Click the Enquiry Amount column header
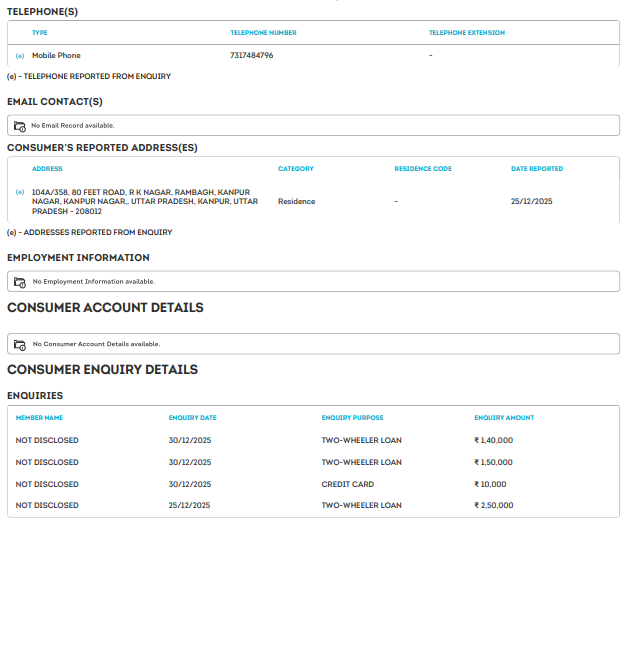The image size is (635, 670). click(x=504, y=418)
